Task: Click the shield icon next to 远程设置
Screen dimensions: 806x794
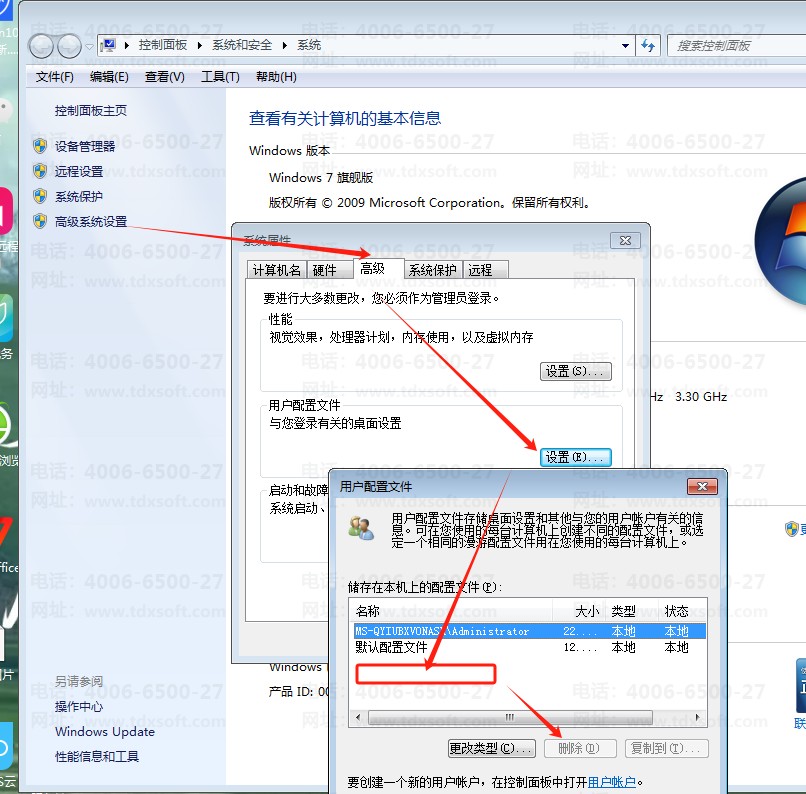Action: (x=40, y=171)
